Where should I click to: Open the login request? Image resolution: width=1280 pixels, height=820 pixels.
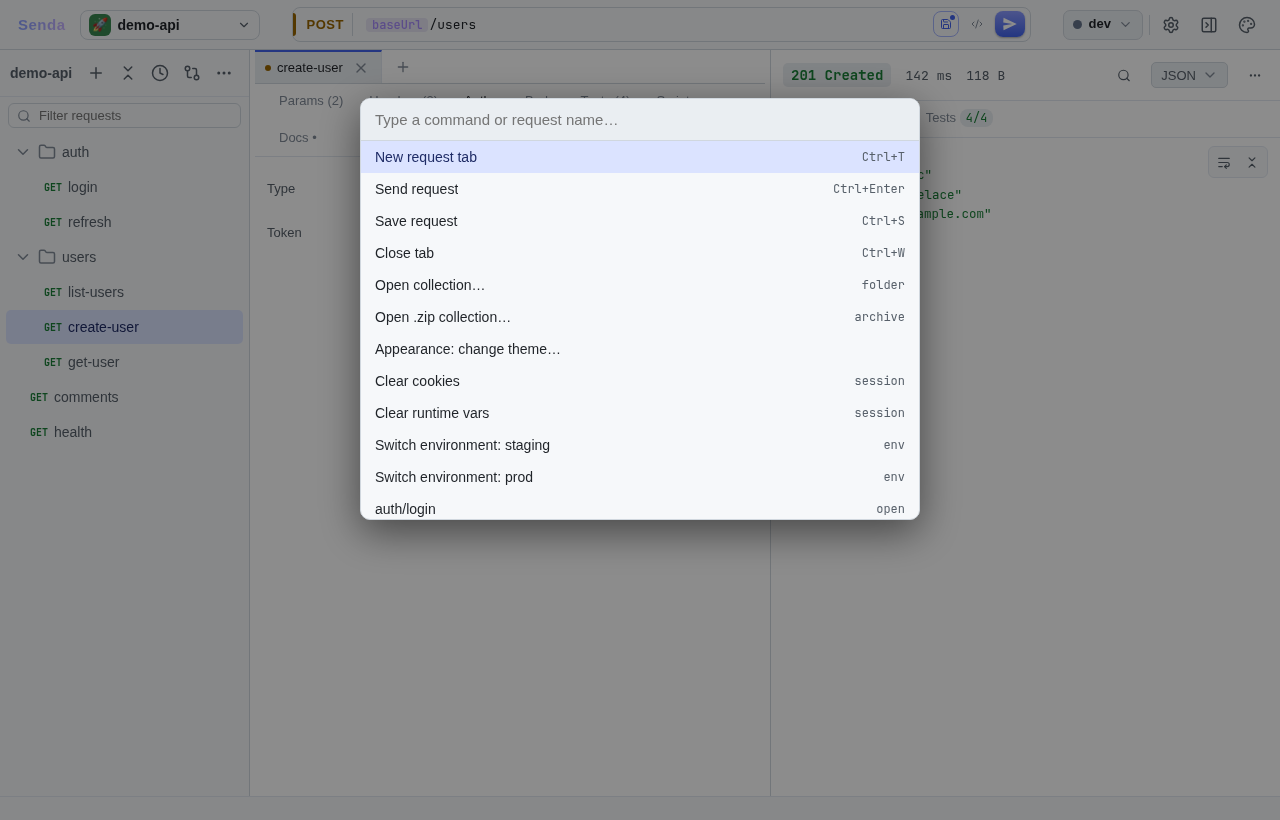pos(124,187)
